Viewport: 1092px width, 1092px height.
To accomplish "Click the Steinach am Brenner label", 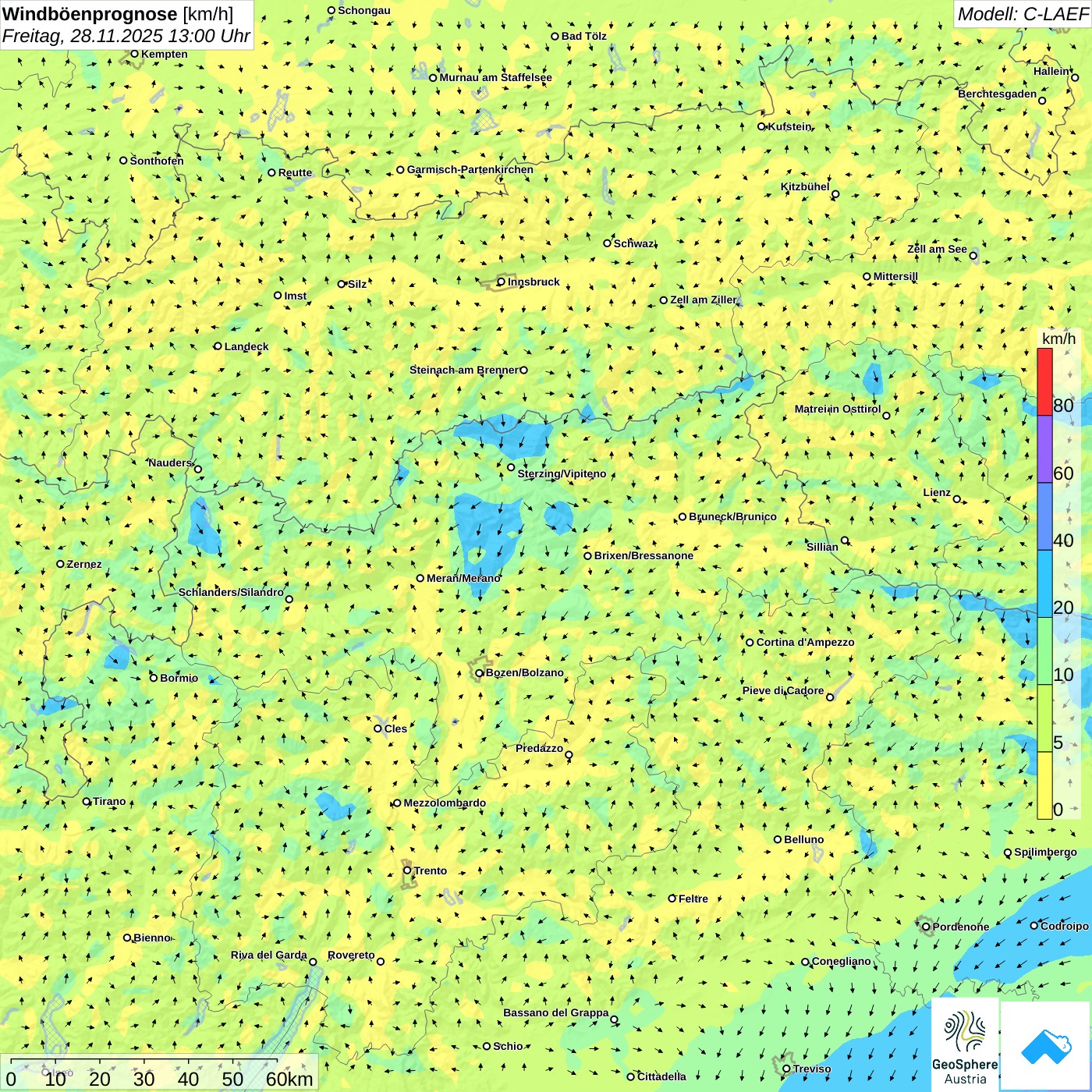I will click(x=464, y=370).
